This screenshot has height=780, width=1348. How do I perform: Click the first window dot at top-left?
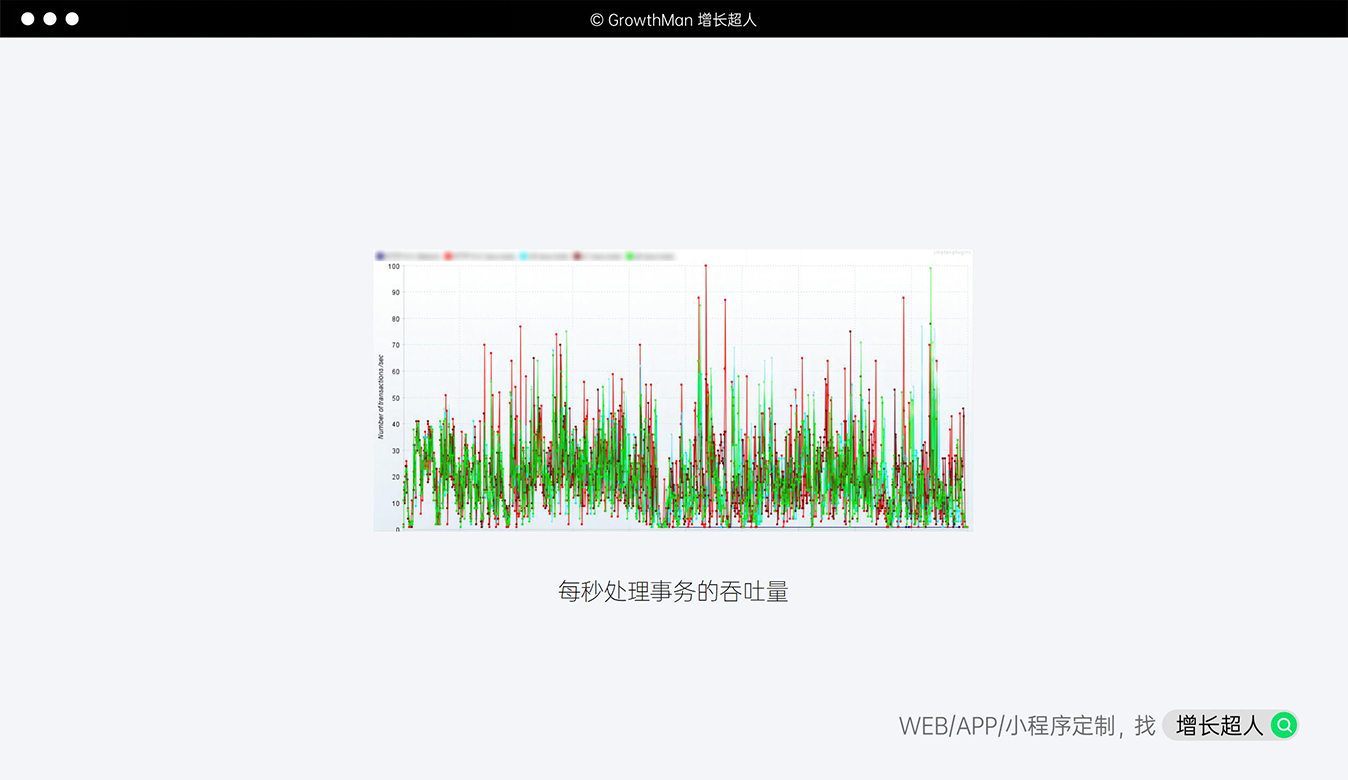coord(28,19)
